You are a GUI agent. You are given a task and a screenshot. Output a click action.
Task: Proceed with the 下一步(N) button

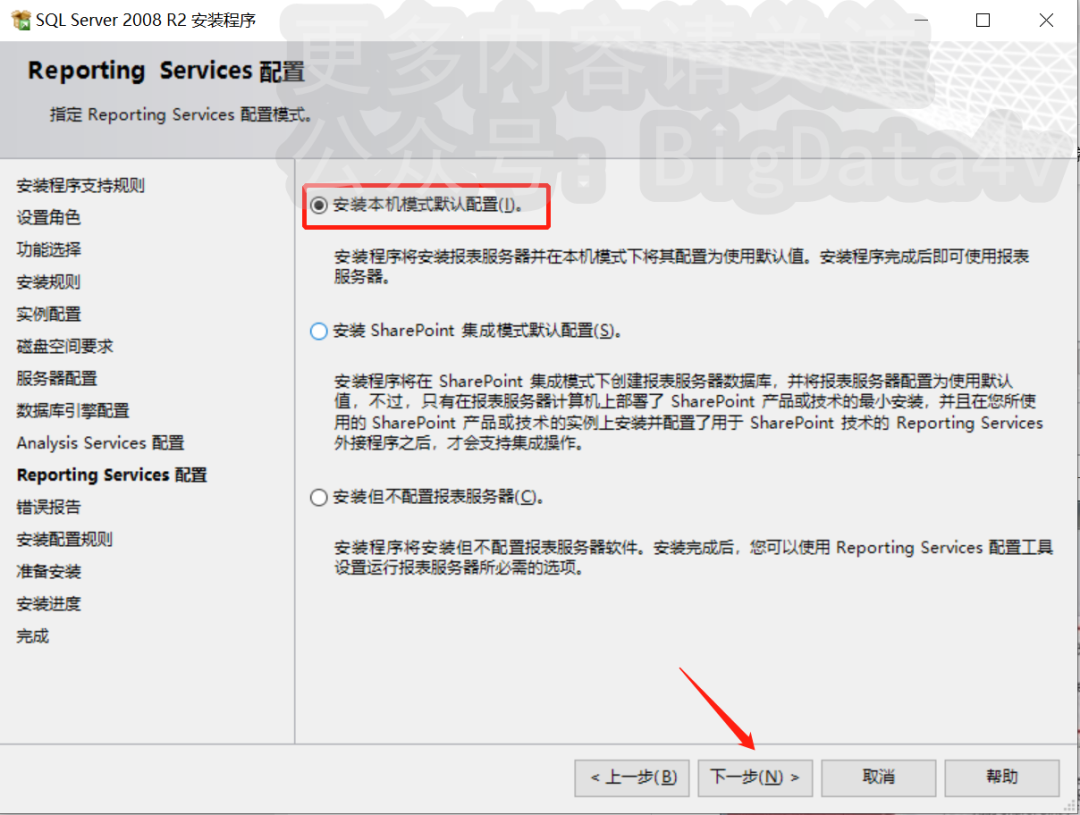pos(755,778)
